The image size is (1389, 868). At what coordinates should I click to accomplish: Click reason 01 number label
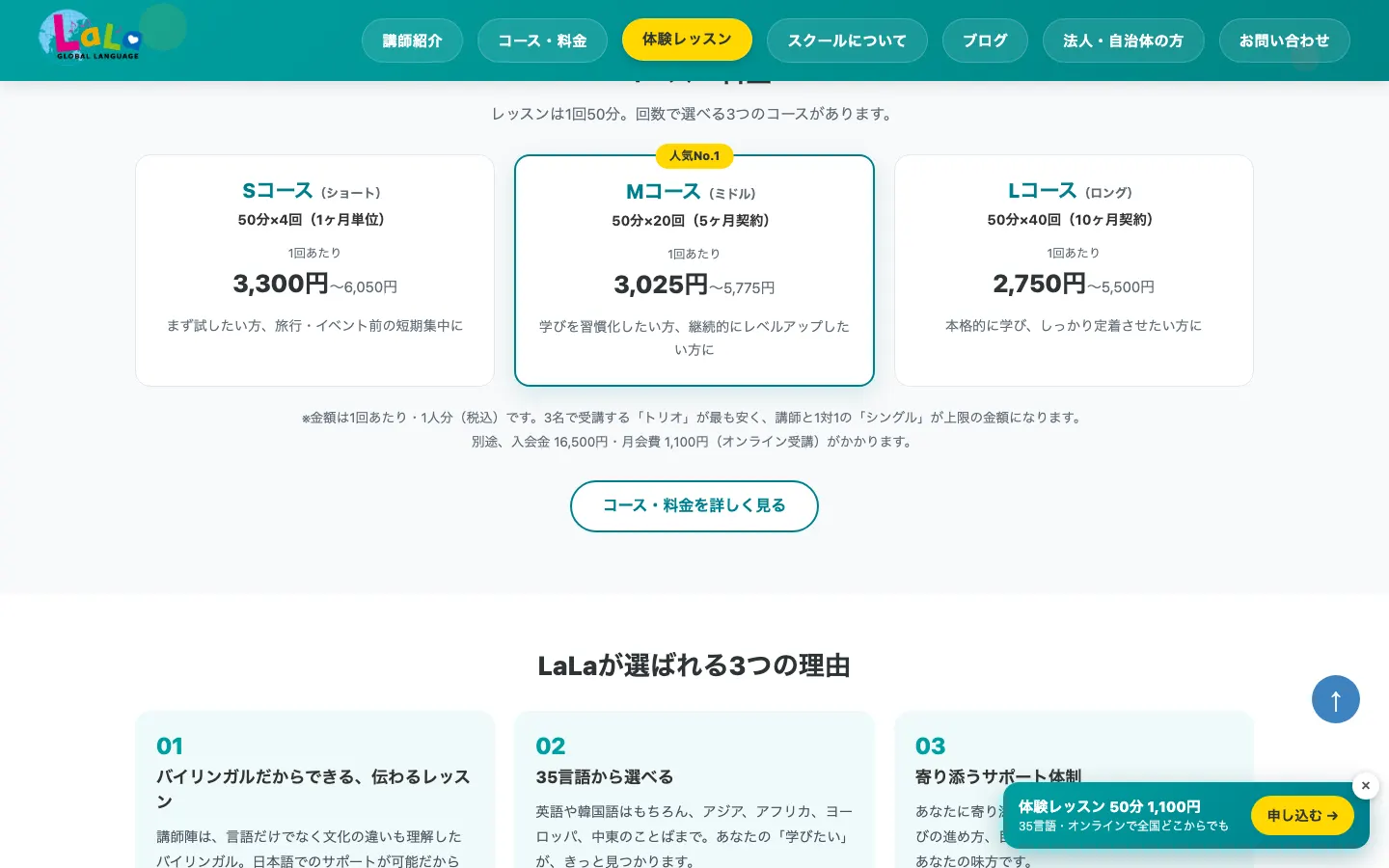[x=170, y=746]
